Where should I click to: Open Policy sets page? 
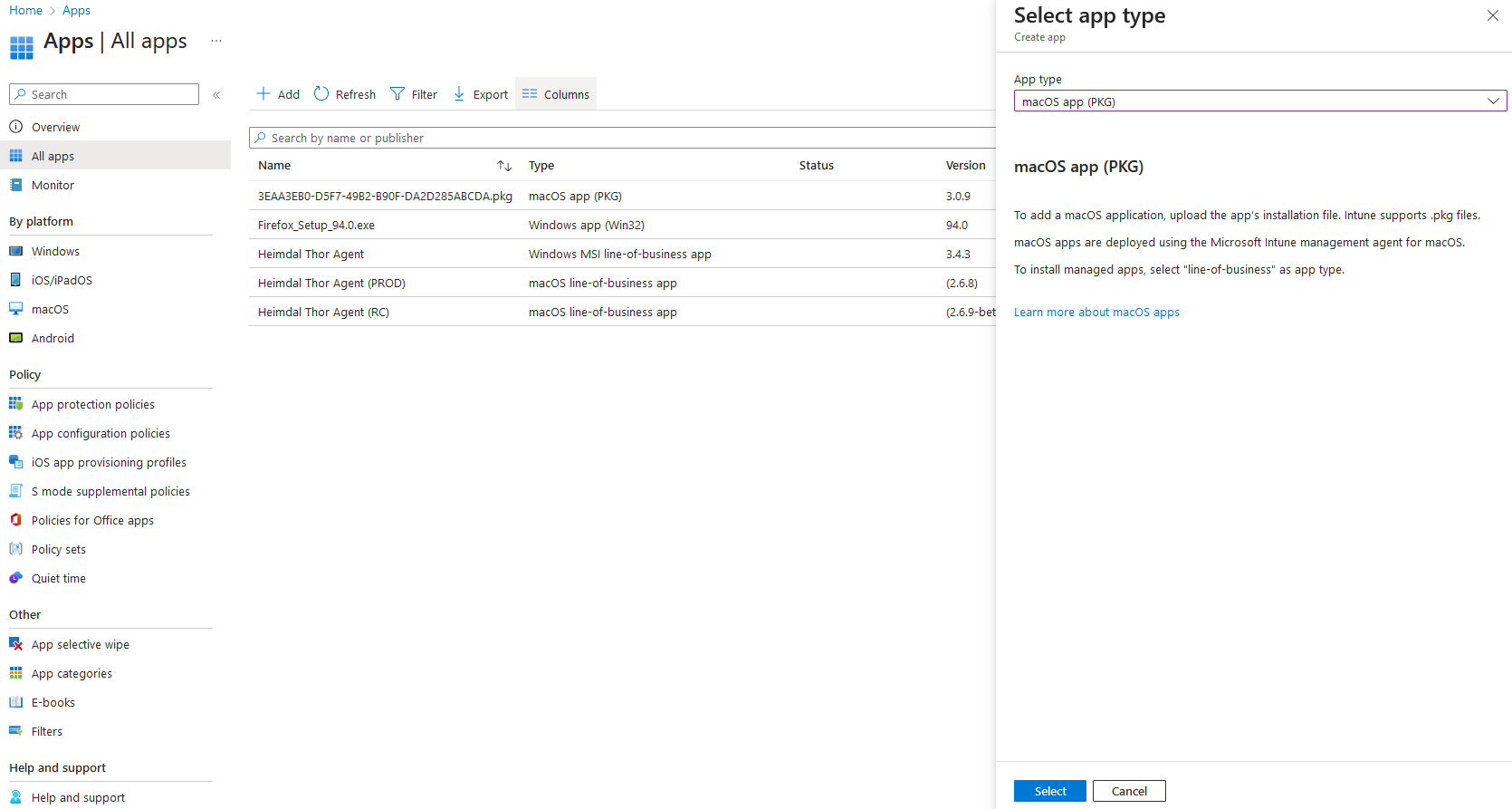click(x=59, y=549)
